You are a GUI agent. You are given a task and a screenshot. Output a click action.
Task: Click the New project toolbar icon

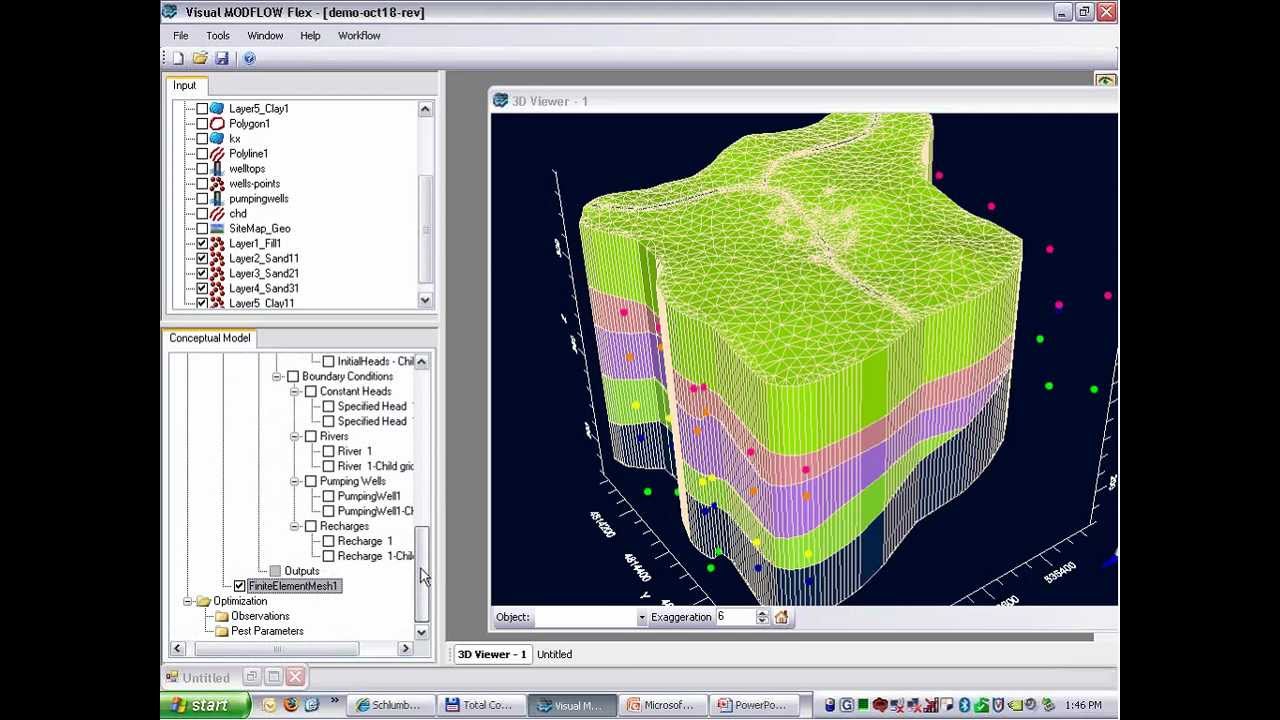pos(178,59)
